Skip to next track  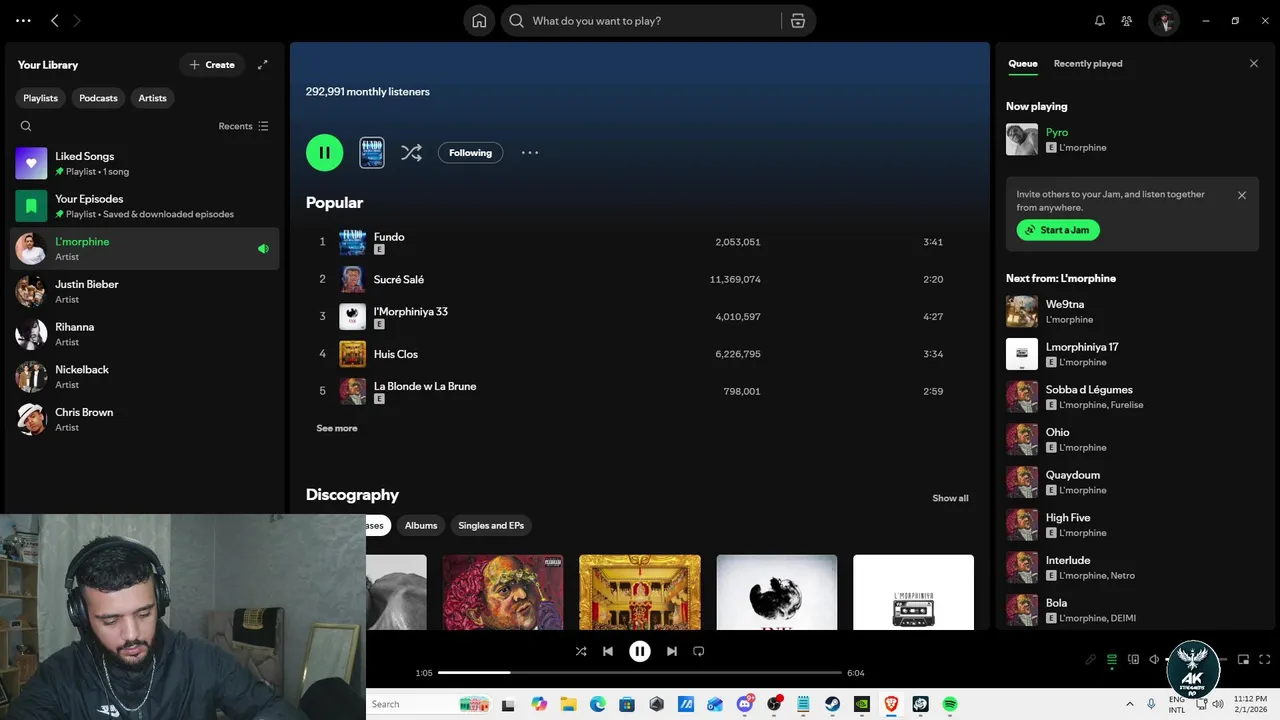[x=672, y=651]
